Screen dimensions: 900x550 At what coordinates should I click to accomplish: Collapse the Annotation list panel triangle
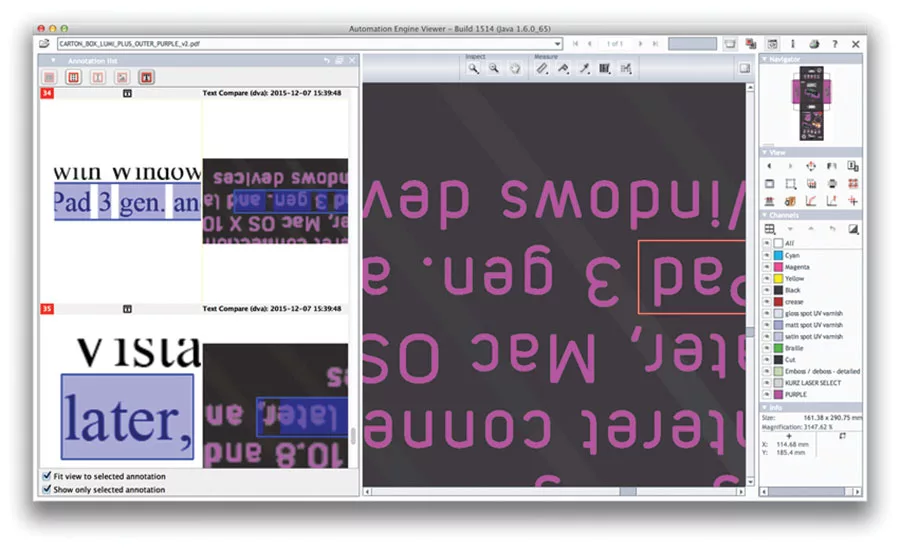53,60
